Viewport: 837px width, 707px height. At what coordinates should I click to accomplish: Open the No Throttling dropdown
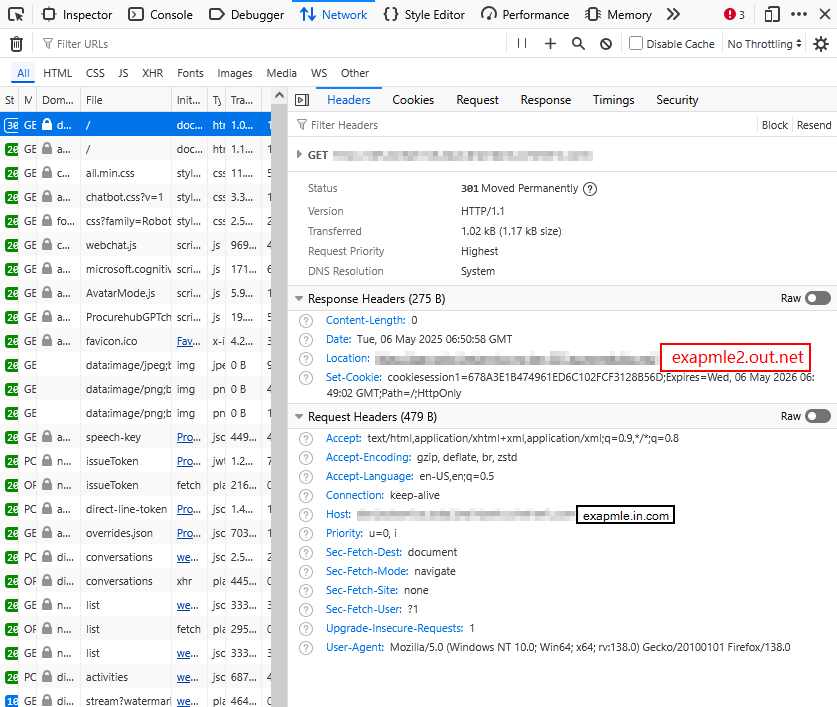tap(764, 44)
